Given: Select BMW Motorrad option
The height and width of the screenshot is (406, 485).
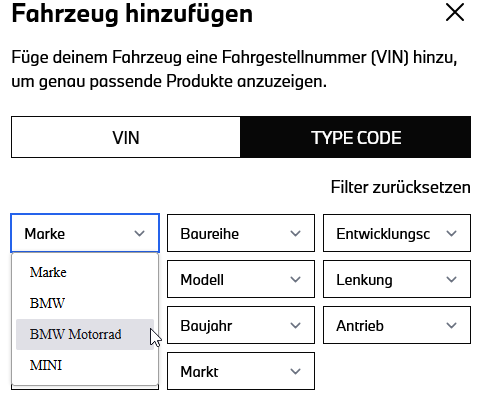Looking at the screenshot, I should point(85,334).
